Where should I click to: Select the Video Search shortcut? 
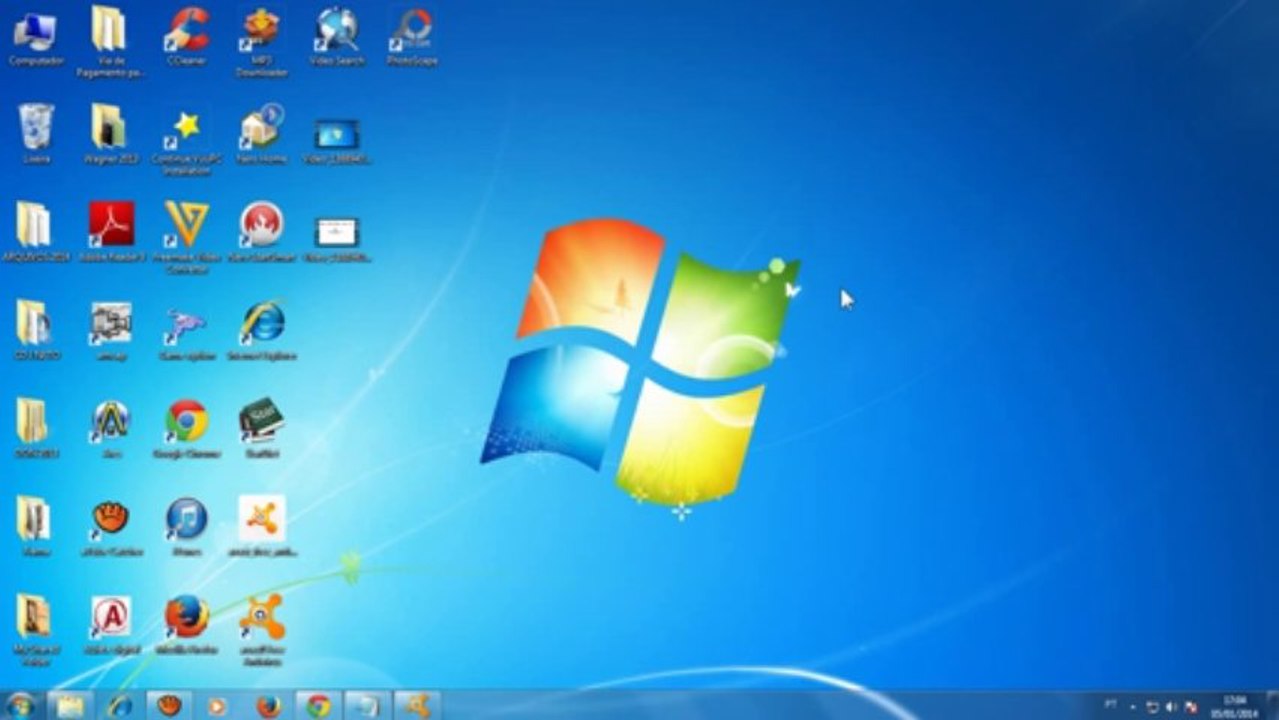click(337, 37)
